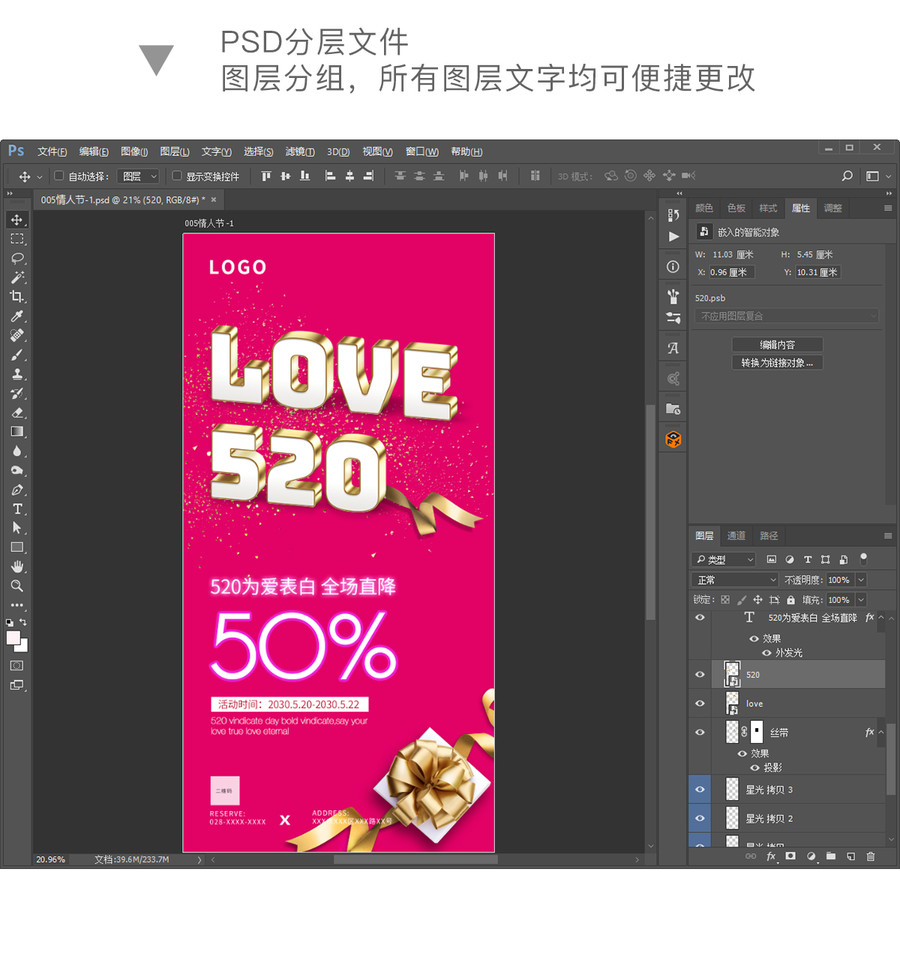Switch to the 调整 tab
This screenshot has width=900, height=974.
point(832,208)
